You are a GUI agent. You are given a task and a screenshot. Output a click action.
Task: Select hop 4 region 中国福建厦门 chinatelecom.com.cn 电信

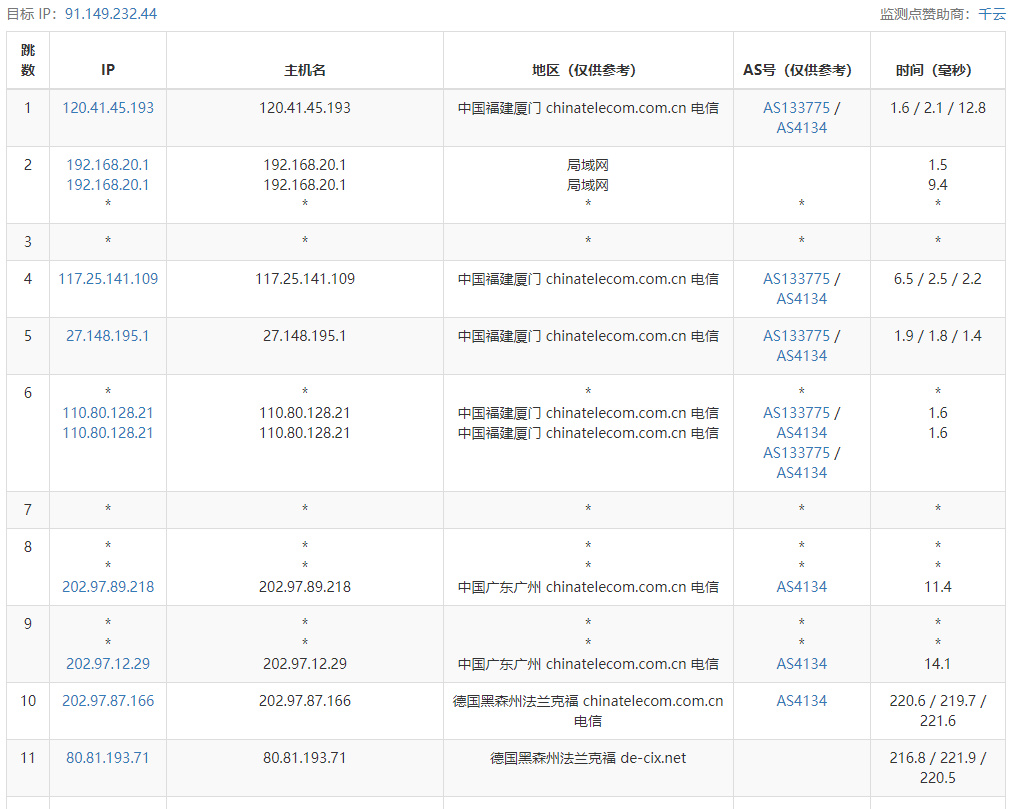(588, 279)
